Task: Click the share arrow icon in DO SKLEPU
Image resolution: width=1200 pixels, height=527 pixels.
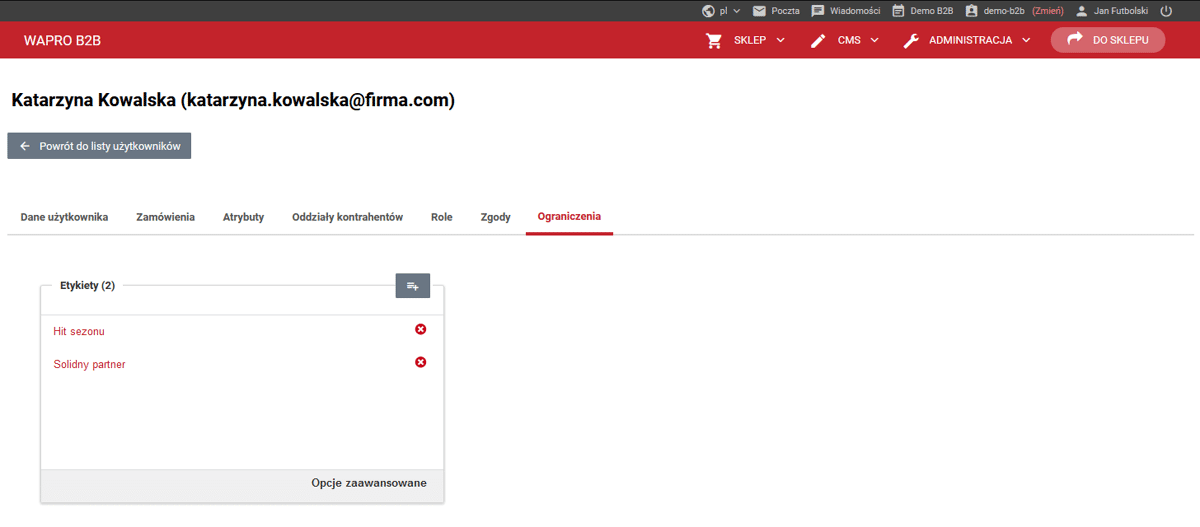Action: coord(1075,39)
